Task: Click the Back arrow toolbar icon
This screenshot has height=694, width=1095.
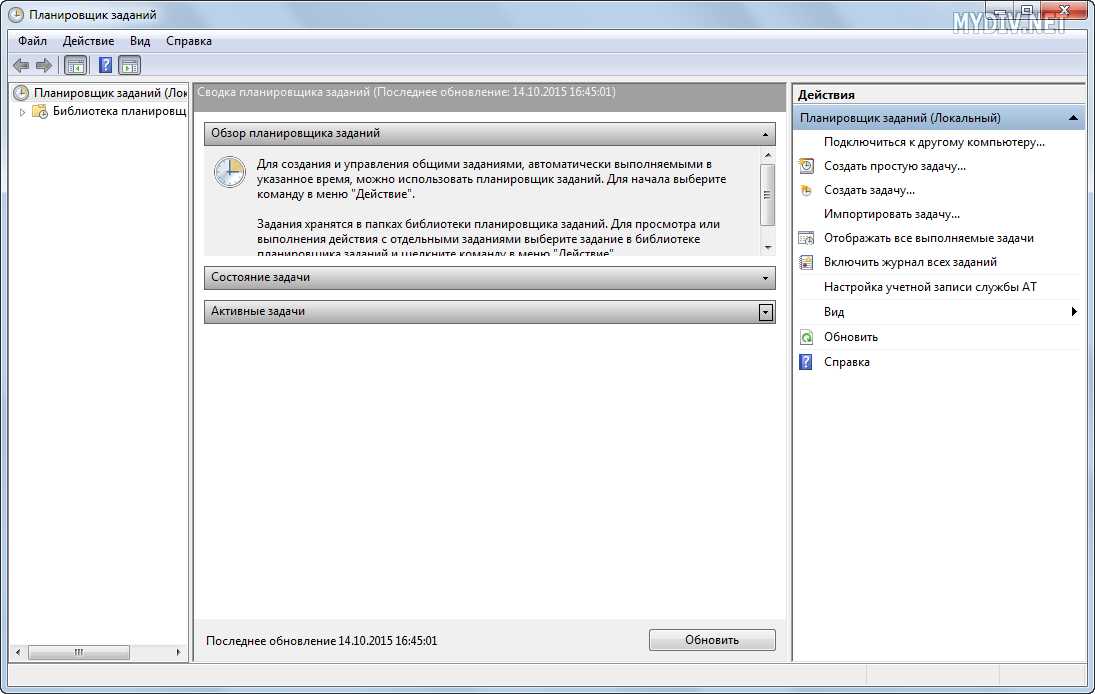Action: point(20,66)
